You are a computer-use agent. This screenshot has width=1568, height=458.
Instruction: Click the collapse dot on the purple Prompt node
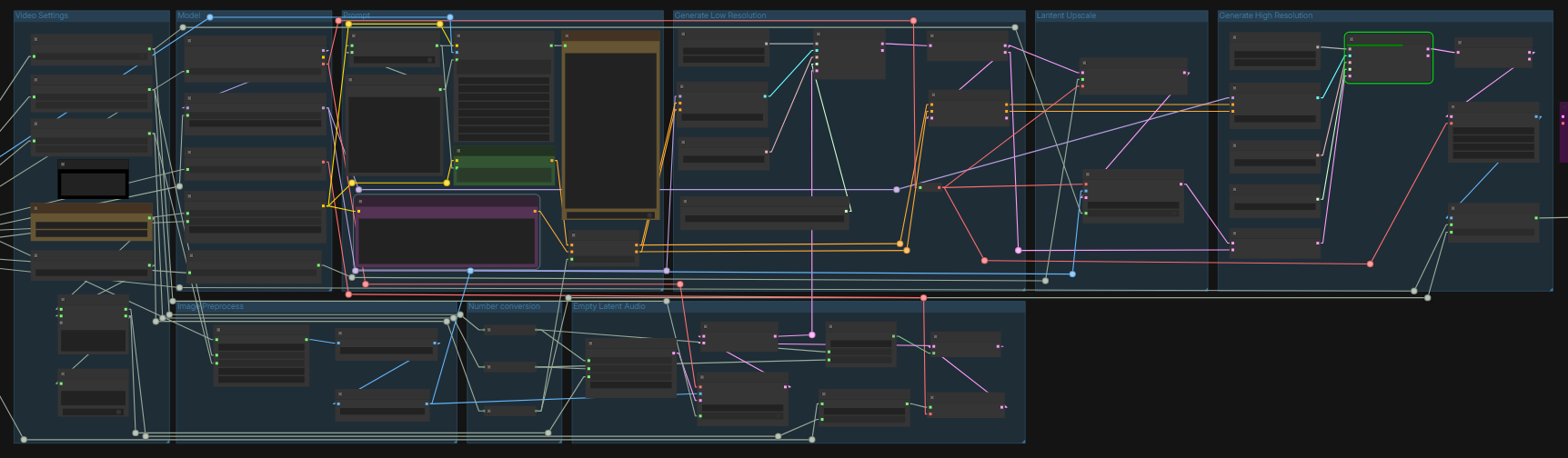pyautogui.click(x=362, y=201)
